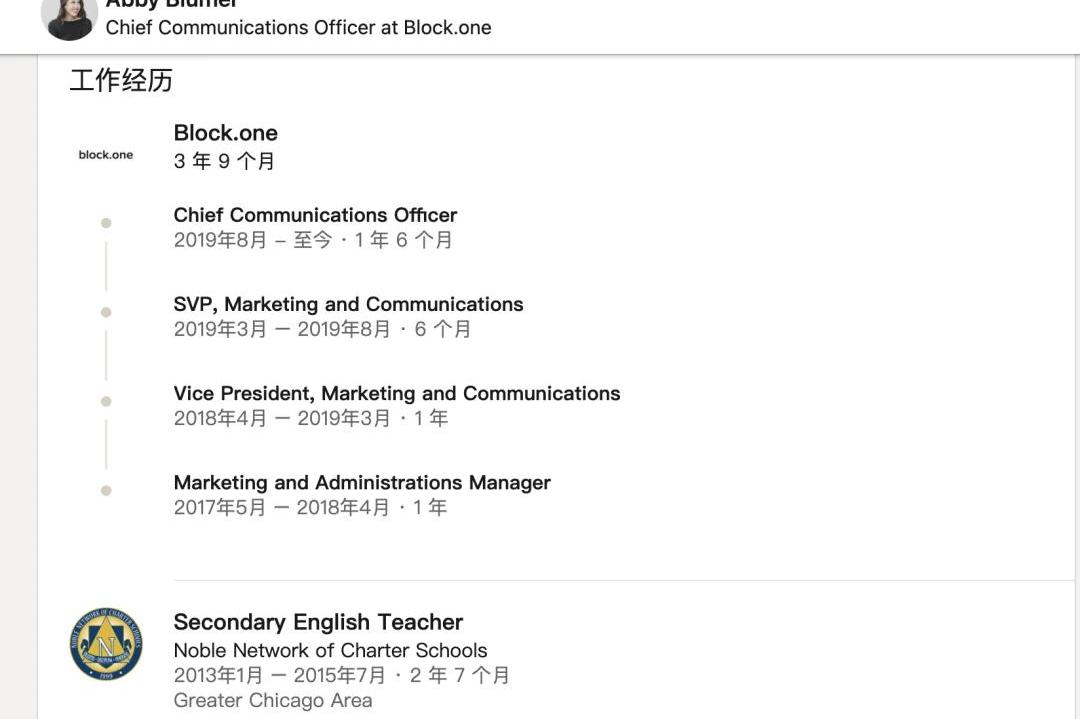Click the timeline dot beside the Vice President role

pos(106,401)
